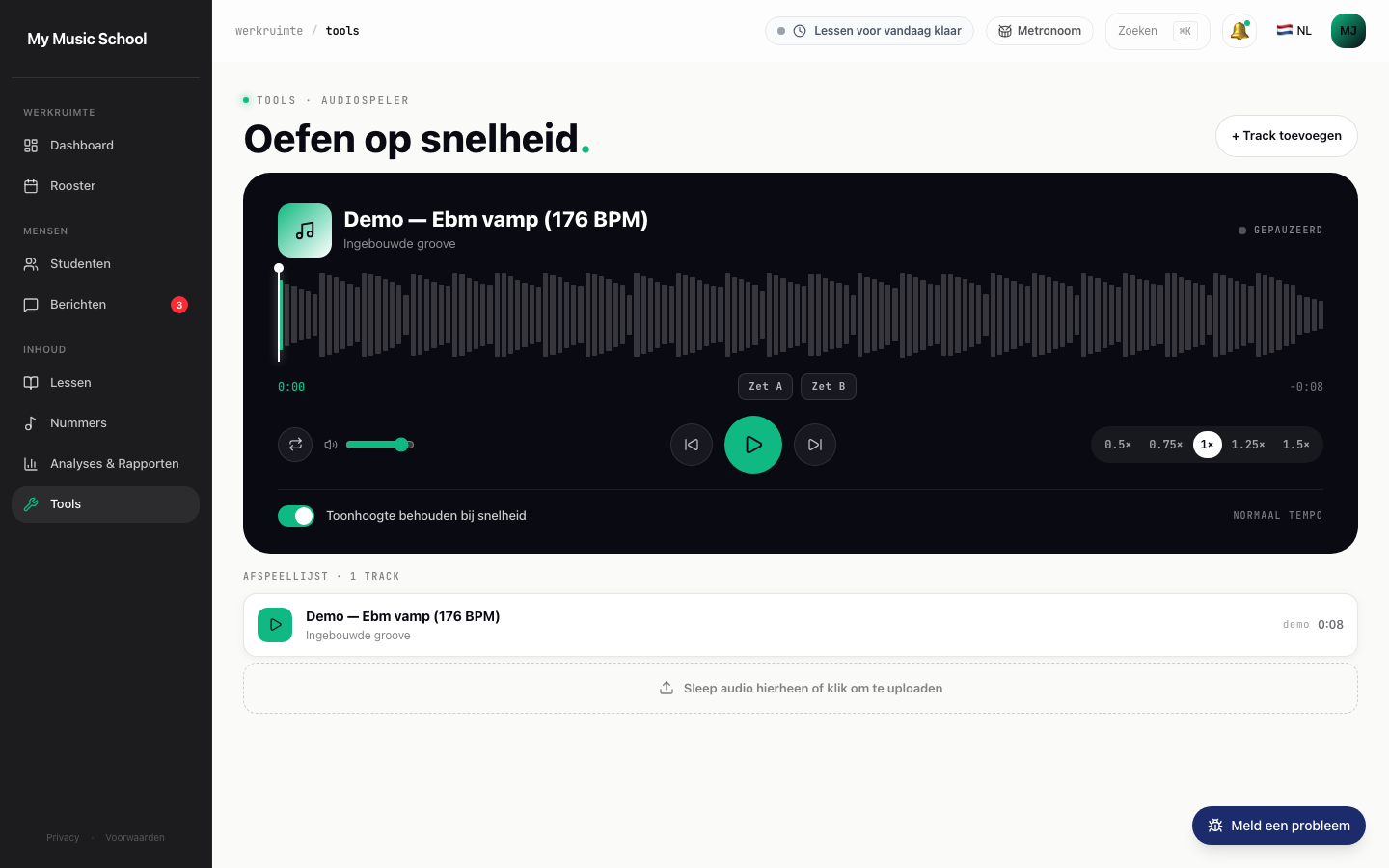Image resolution: width=1389 pixels, height=868 pixels.
Task: Click the -0:08 remaining time
Action: (1306, 387)
